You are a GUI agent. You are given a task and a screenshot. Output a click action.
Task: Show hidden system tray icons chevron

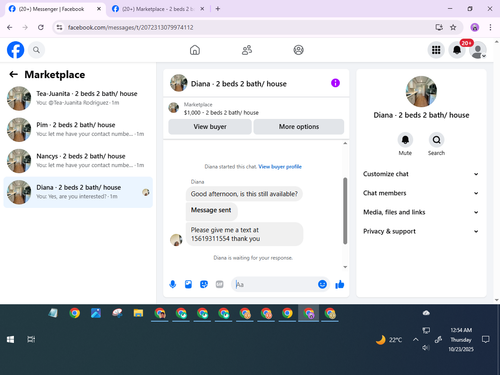pos(416,340)
